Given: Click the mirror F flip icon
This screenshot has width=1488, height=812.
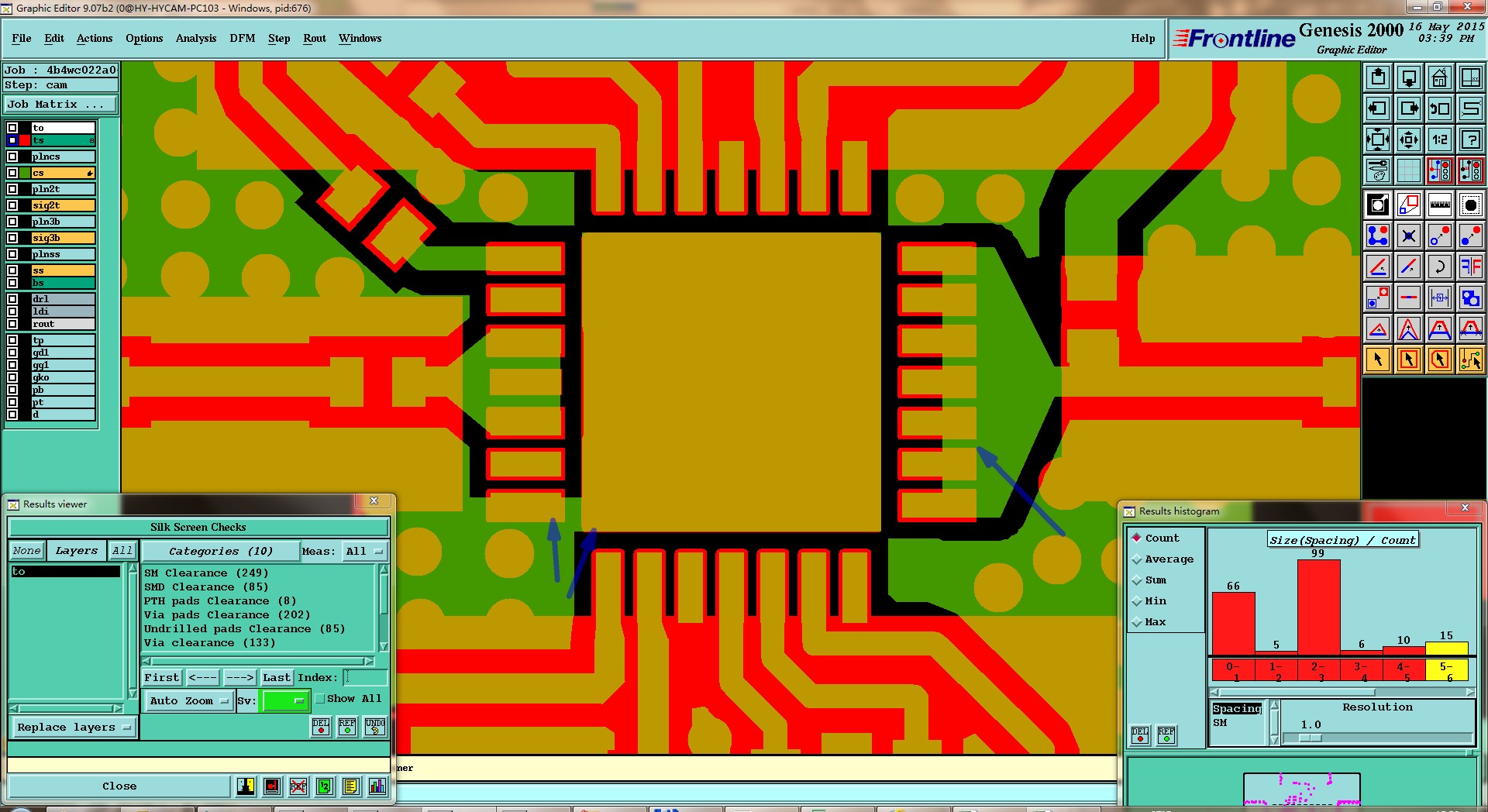Looking at the screenshot, I should [1470, 267].
